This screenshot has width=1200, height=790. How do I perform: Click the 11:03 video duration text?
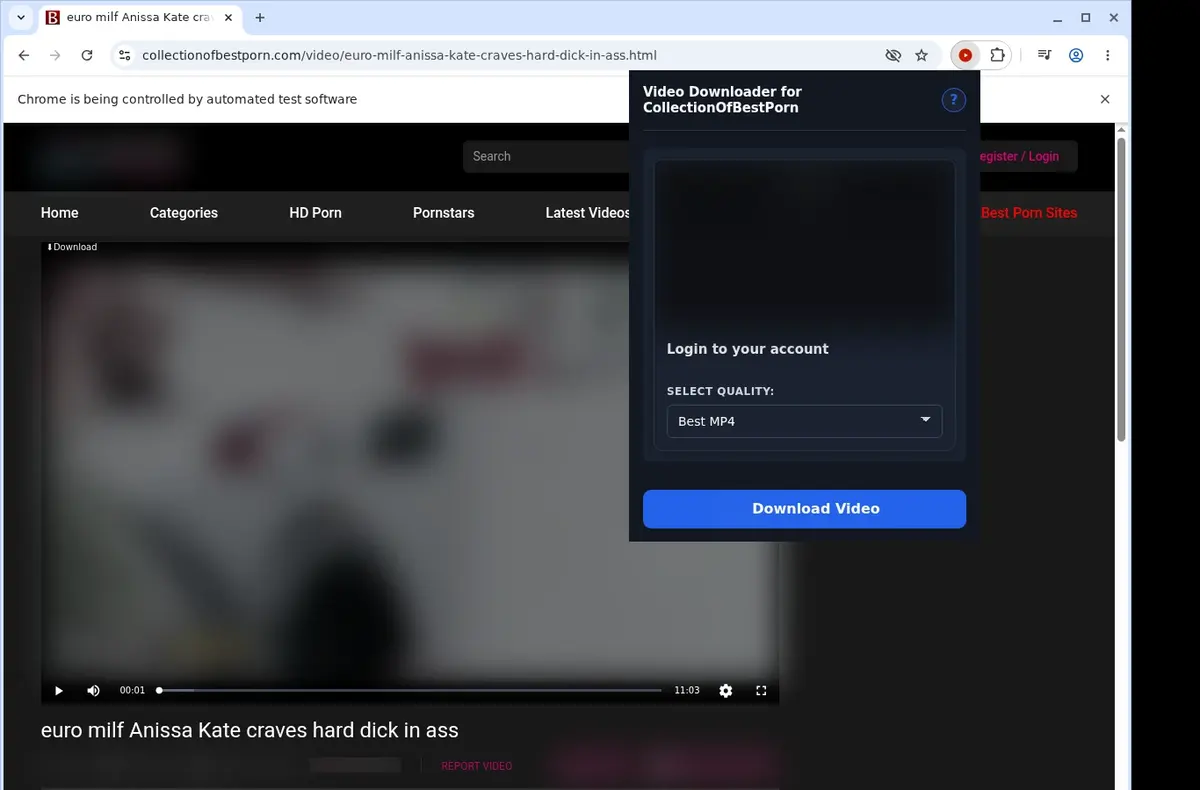coord(687,690)
